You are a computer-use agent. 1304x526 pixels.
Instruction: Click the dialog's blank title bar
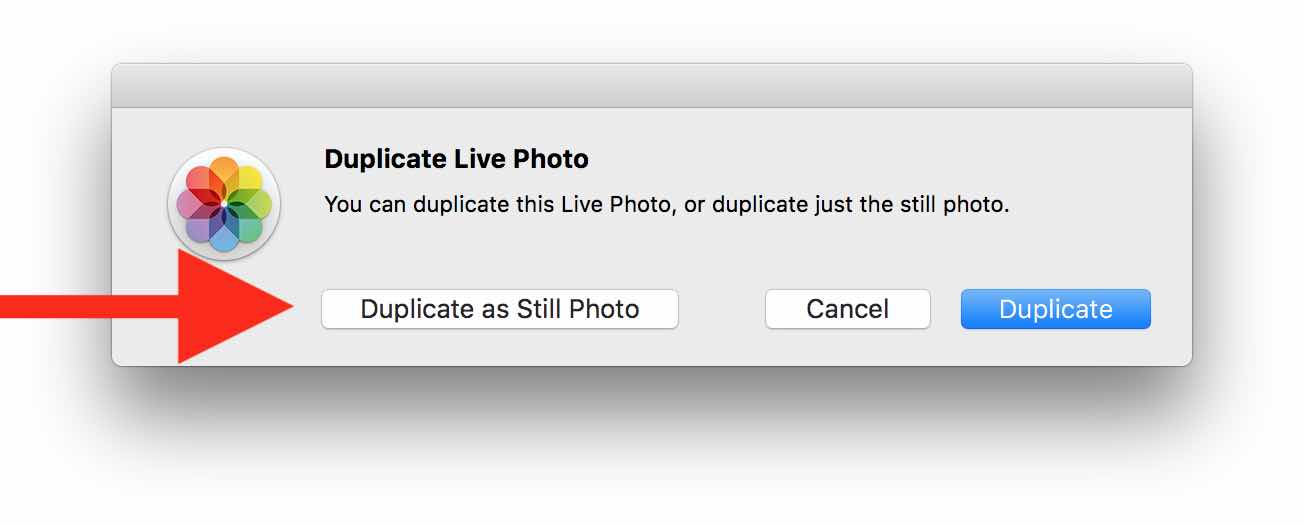pyautogui.click(x=651, y=86)
